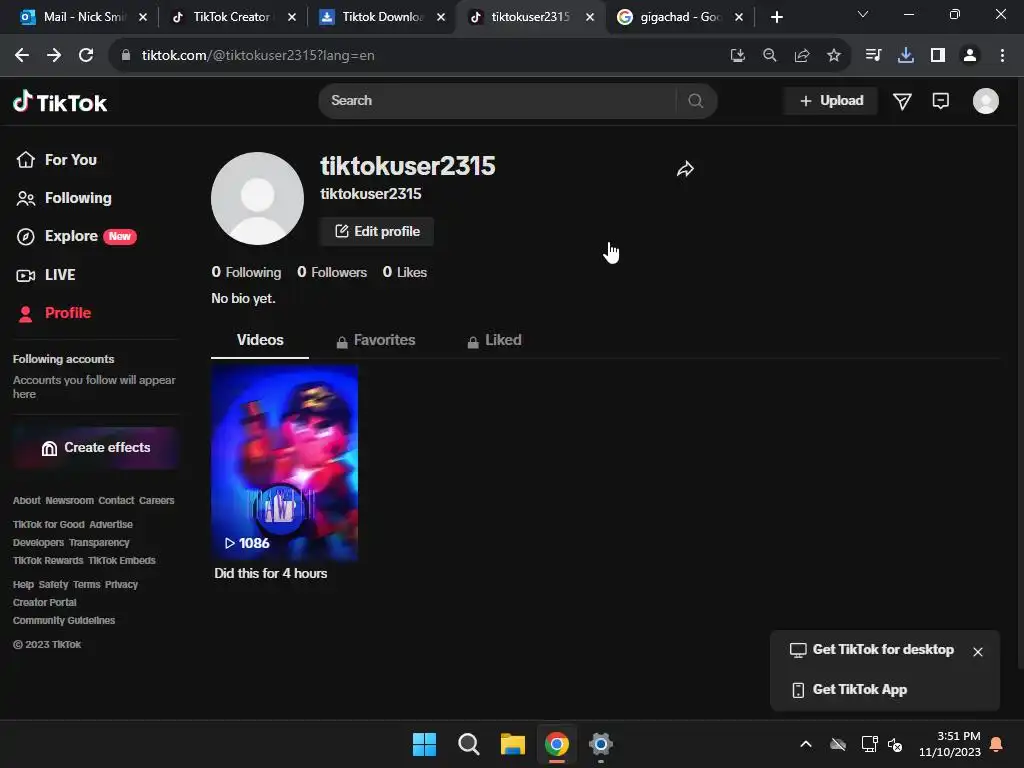
Task: Click the share page icon in address bar
Action: pos(801,56)
